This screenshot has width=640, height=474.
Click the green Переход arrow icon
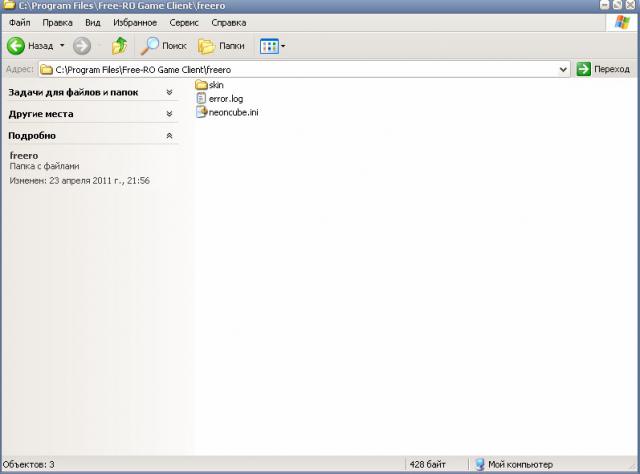[583, 69]
